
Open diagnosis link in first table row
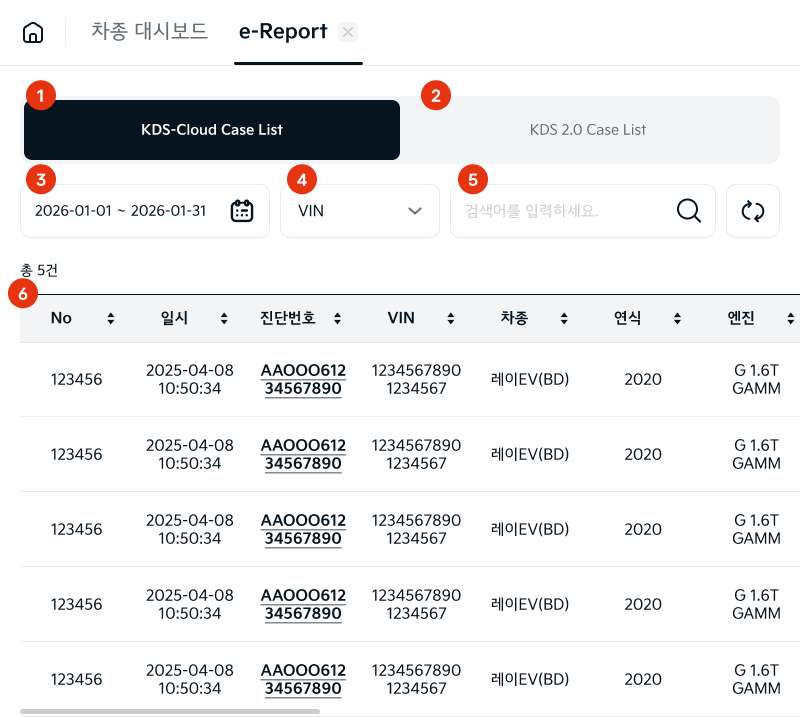pyautogui.click(x=303, y=379)
